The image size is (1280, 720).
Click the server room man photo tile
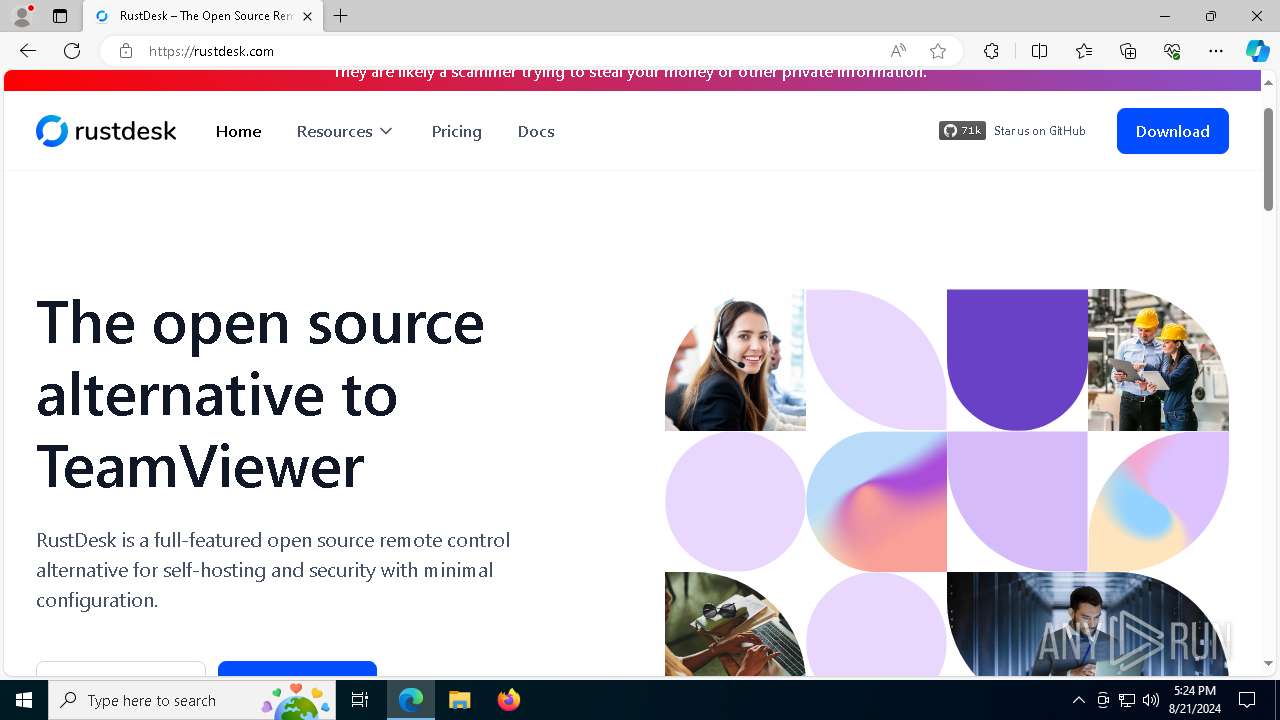(x=1088, y=624)
